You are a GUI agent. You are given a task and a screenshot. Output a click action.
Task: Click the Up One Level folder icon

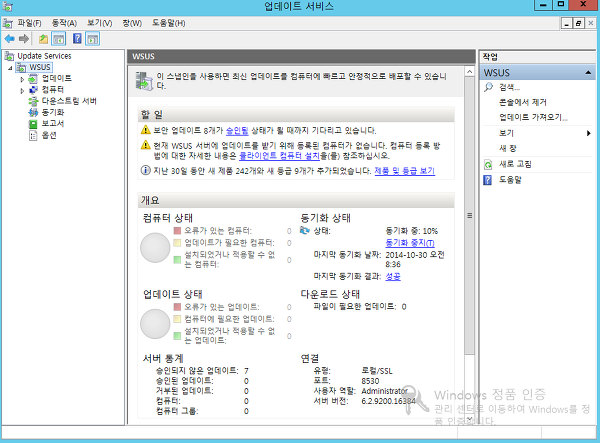[43, 39]
